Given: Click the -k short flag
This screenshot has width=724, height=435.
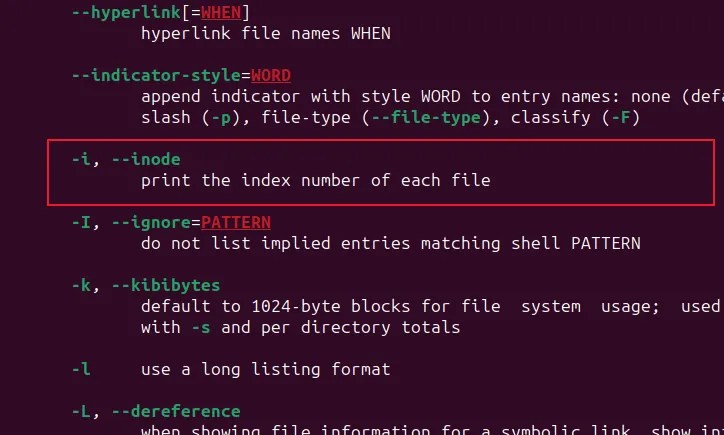Looking at the screenshot, I should pos(81,285).
